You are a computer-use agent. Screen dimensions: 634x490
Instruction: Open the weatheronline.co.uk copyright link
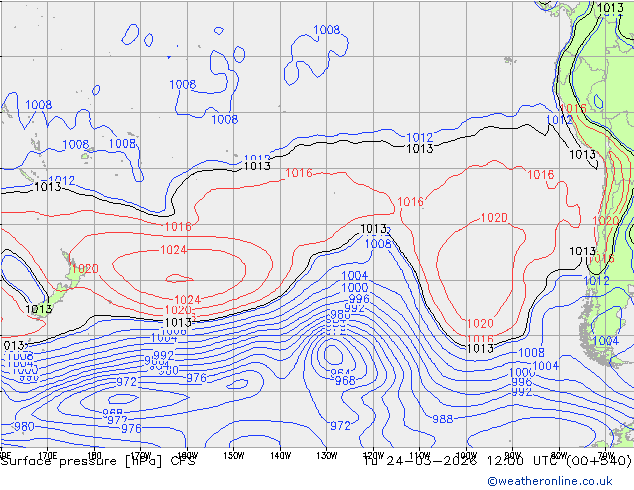point(550,481)
